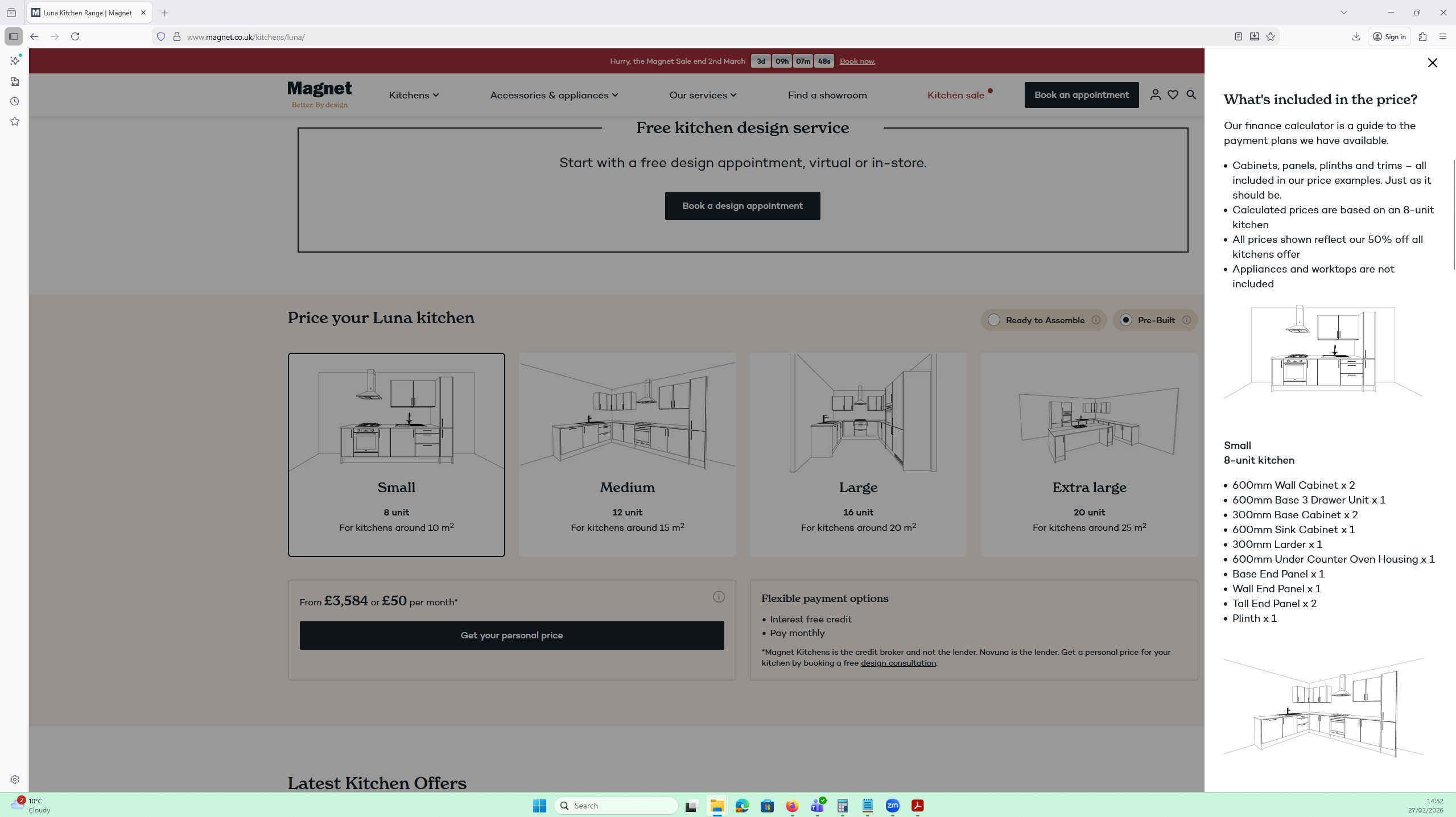Click Get your personal price button
The image size is (1456, 817).
point(512,636)
